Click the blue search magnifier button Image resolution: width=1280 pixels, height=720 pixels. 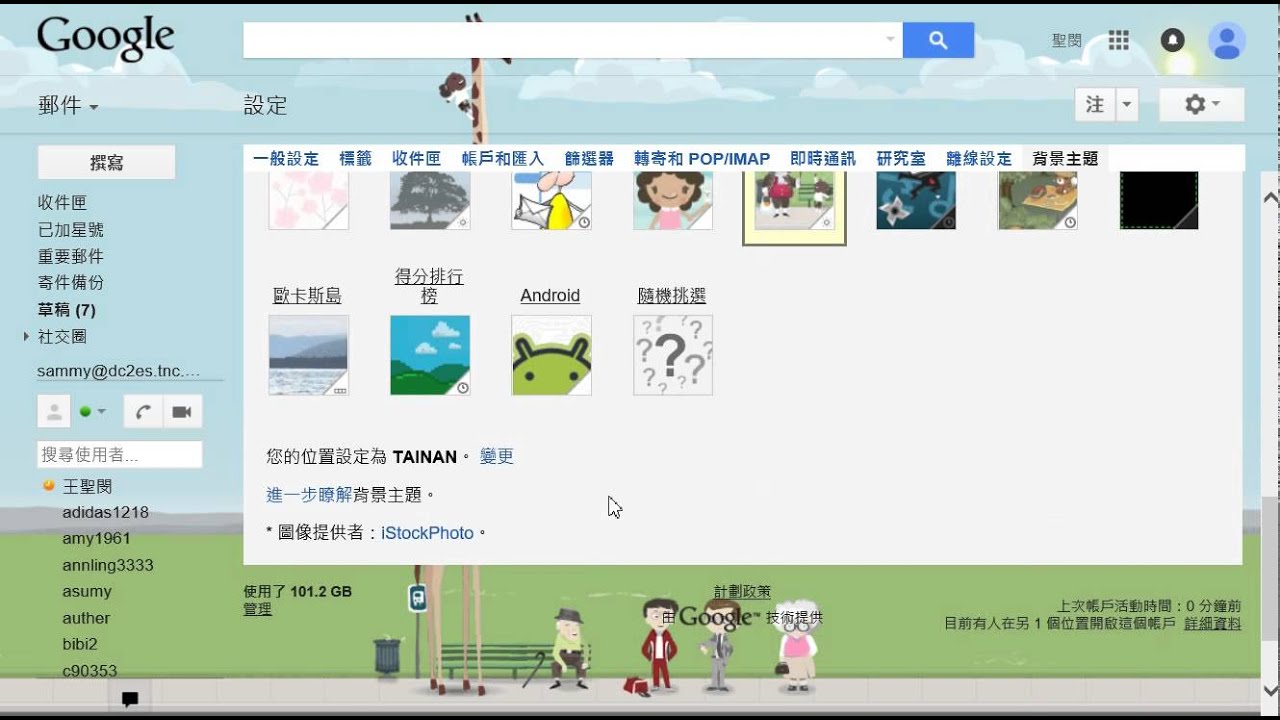pos(938,40)
